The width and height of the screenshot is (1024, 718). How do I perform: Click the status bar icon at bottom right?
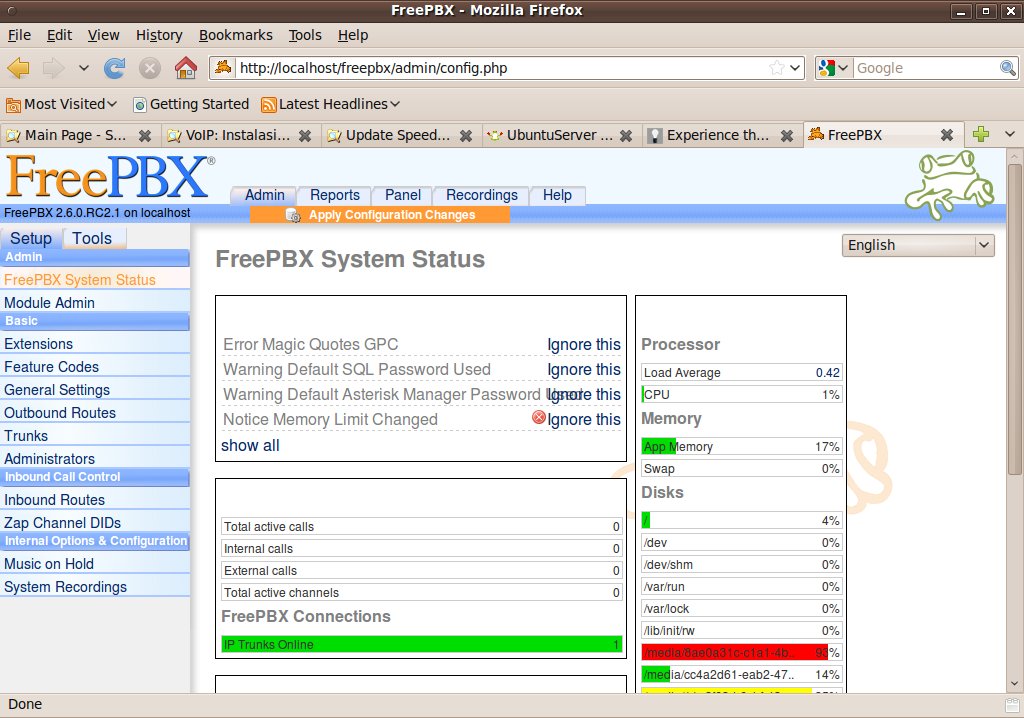pos(1012,705)
